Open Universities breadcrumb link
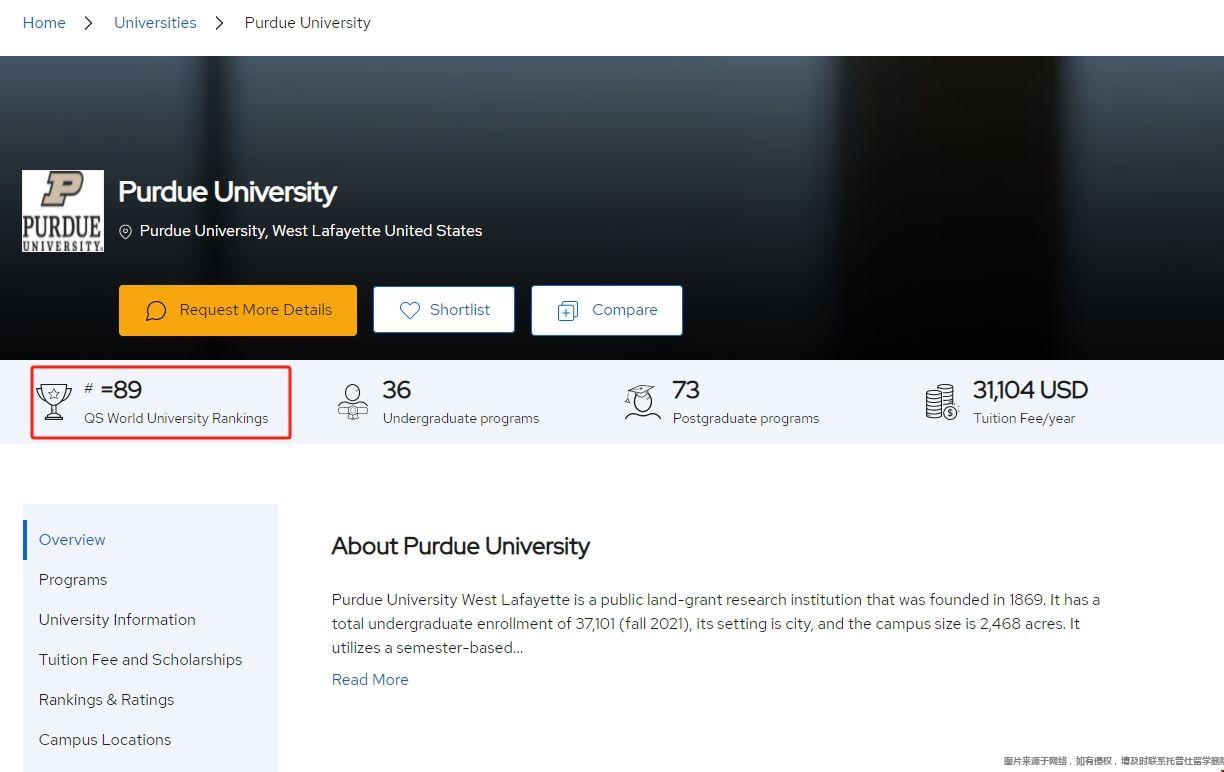This screenshot has width=1224, height=772. [x=155, y=23]
